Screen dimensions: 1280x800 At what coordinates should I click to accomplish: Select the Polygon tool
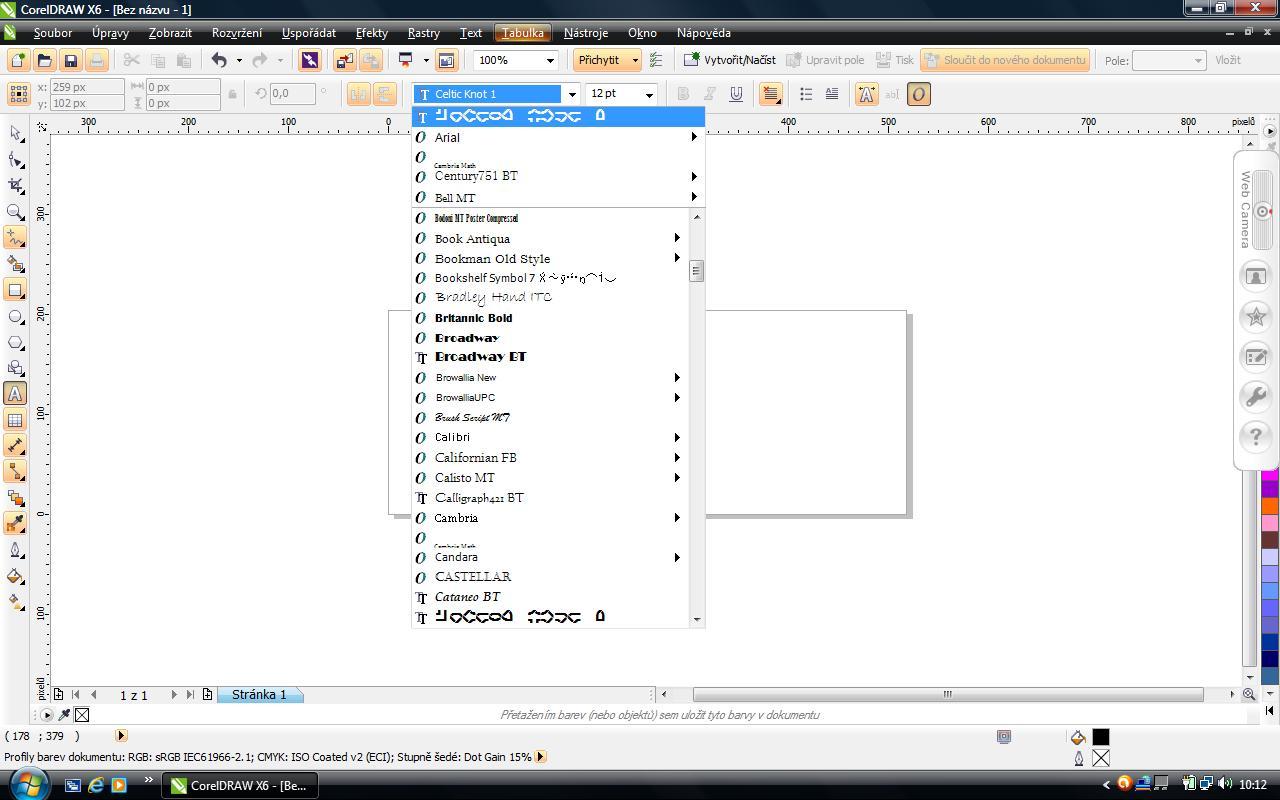[15, 342]
